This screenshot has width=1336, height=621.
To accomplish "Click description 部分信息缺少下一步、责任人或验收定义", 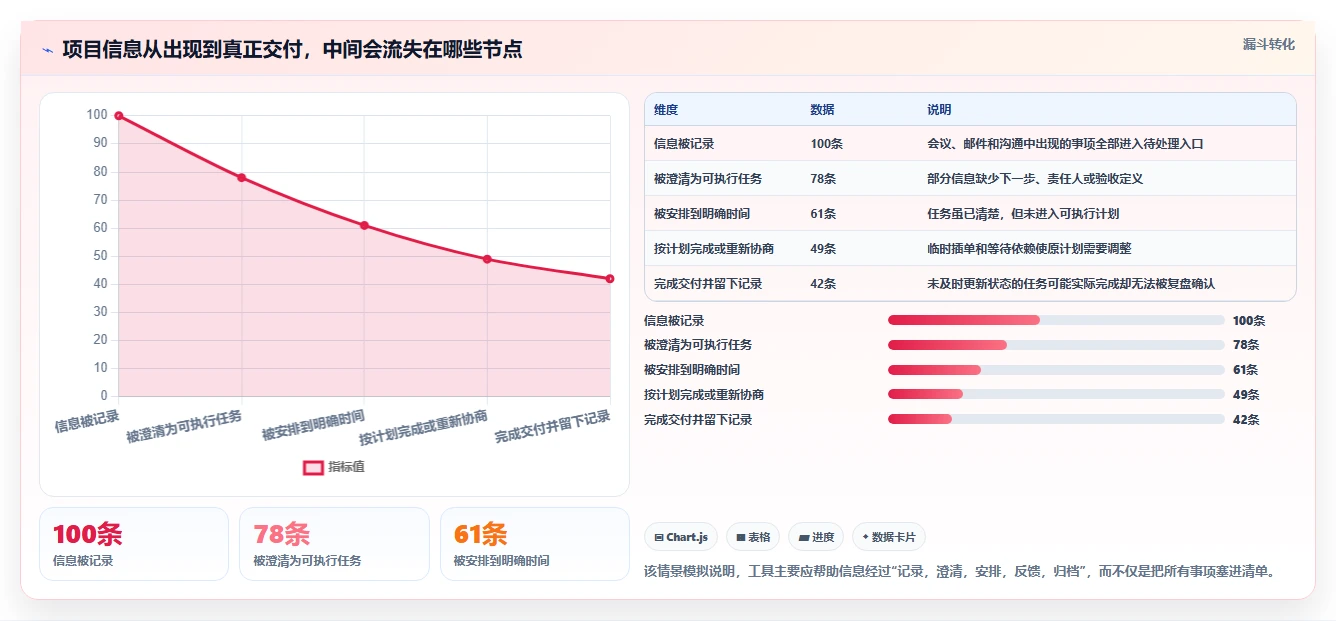I will click(x=1035, y=179).
